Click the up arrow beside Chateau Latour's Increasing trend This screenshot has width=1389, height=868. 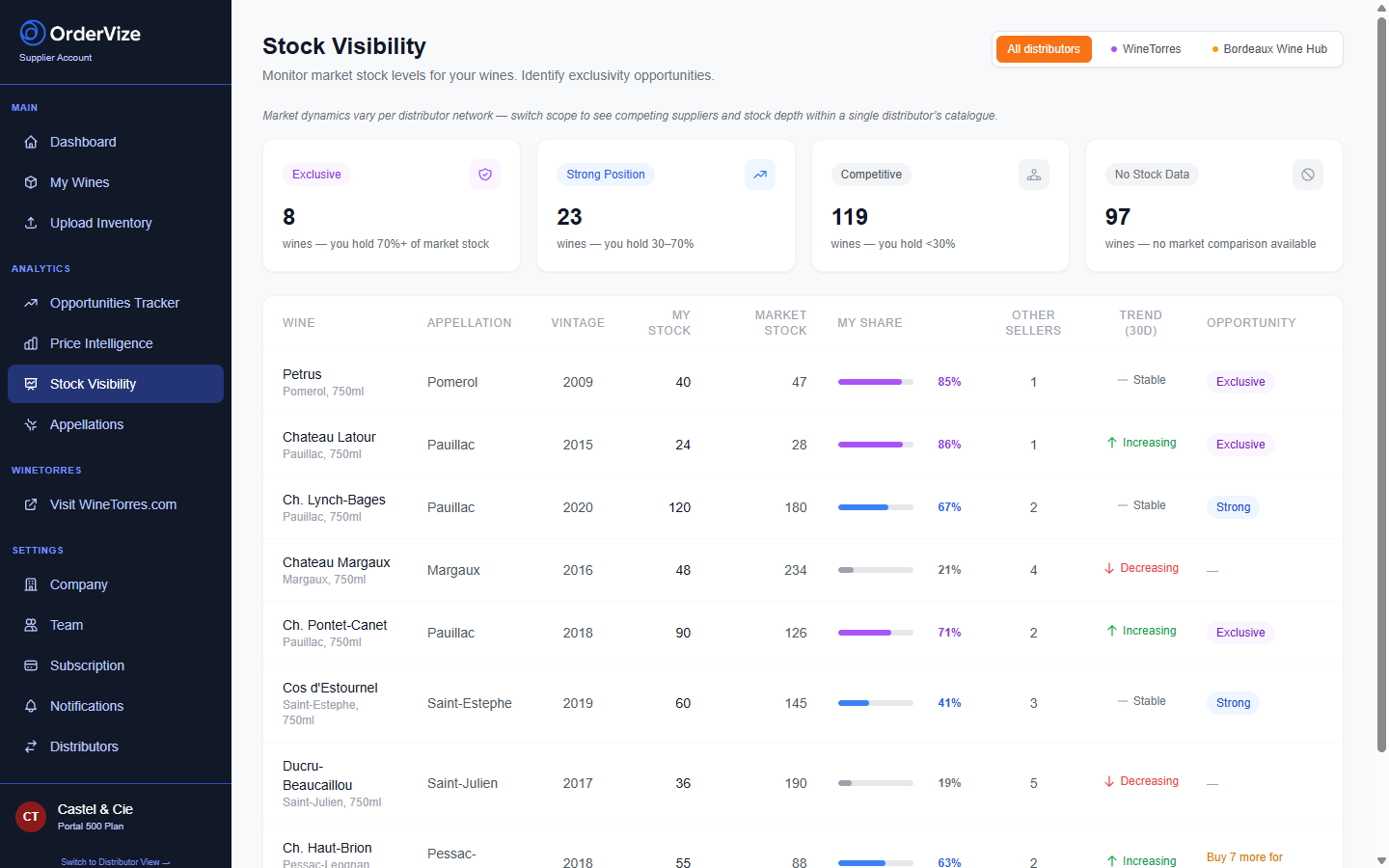coord(1112,443)
